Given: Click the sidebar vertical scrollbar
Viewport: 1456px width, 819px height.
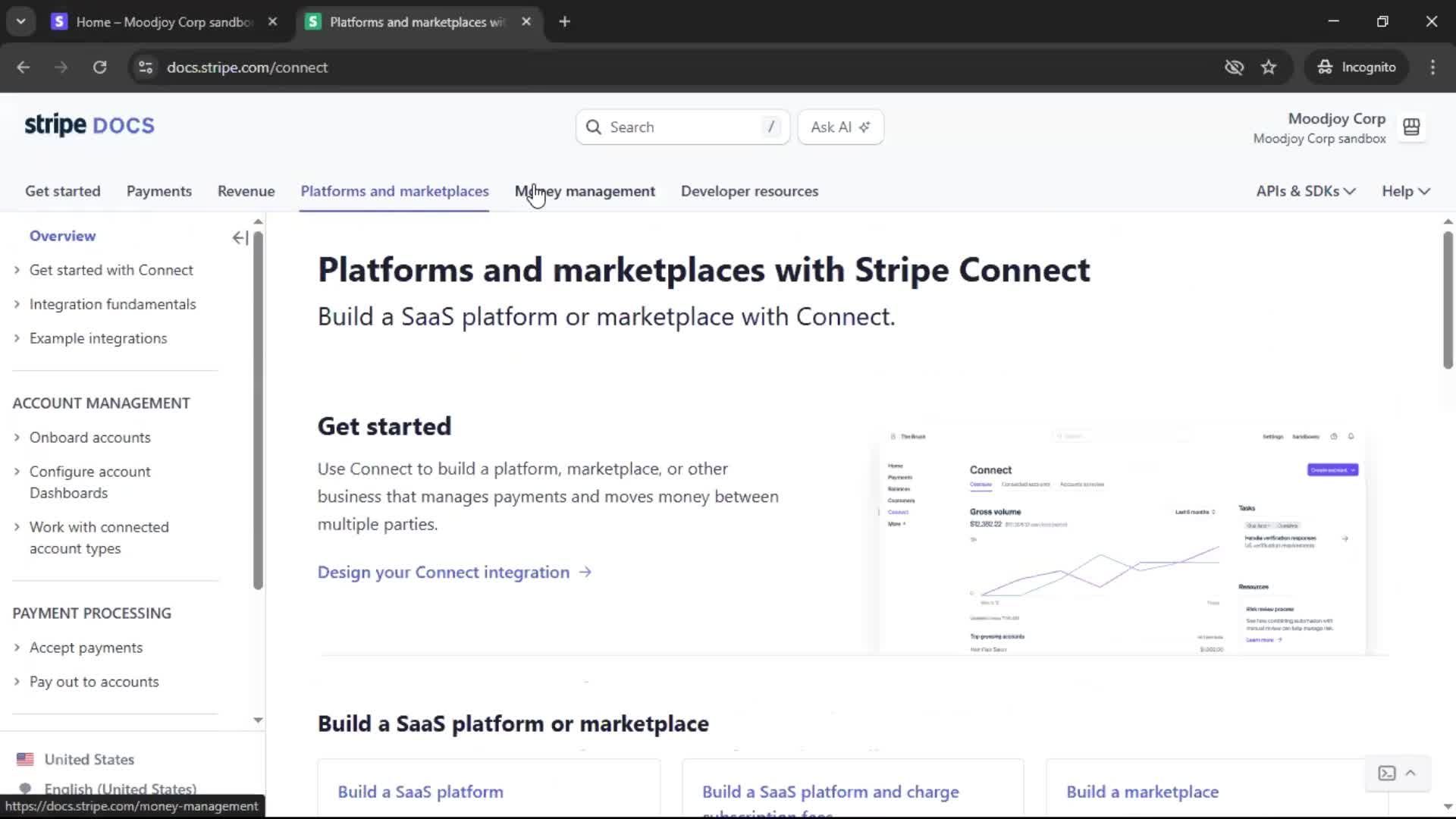Looking at the screenshot, I should point(258,409).
